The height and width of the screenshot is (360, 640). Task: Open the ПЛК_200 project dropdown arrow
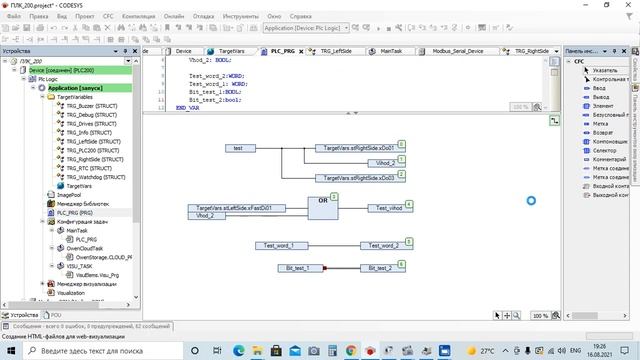(128, 61)
